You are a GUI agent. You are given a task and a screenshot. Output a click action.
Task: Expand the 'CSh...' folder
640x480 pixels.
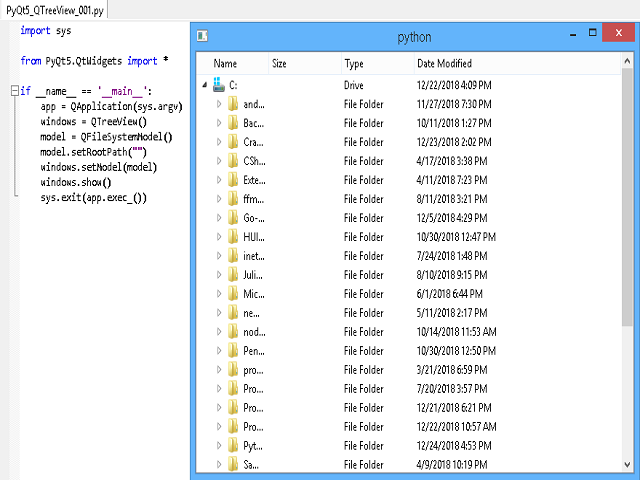tap(219, 161)
